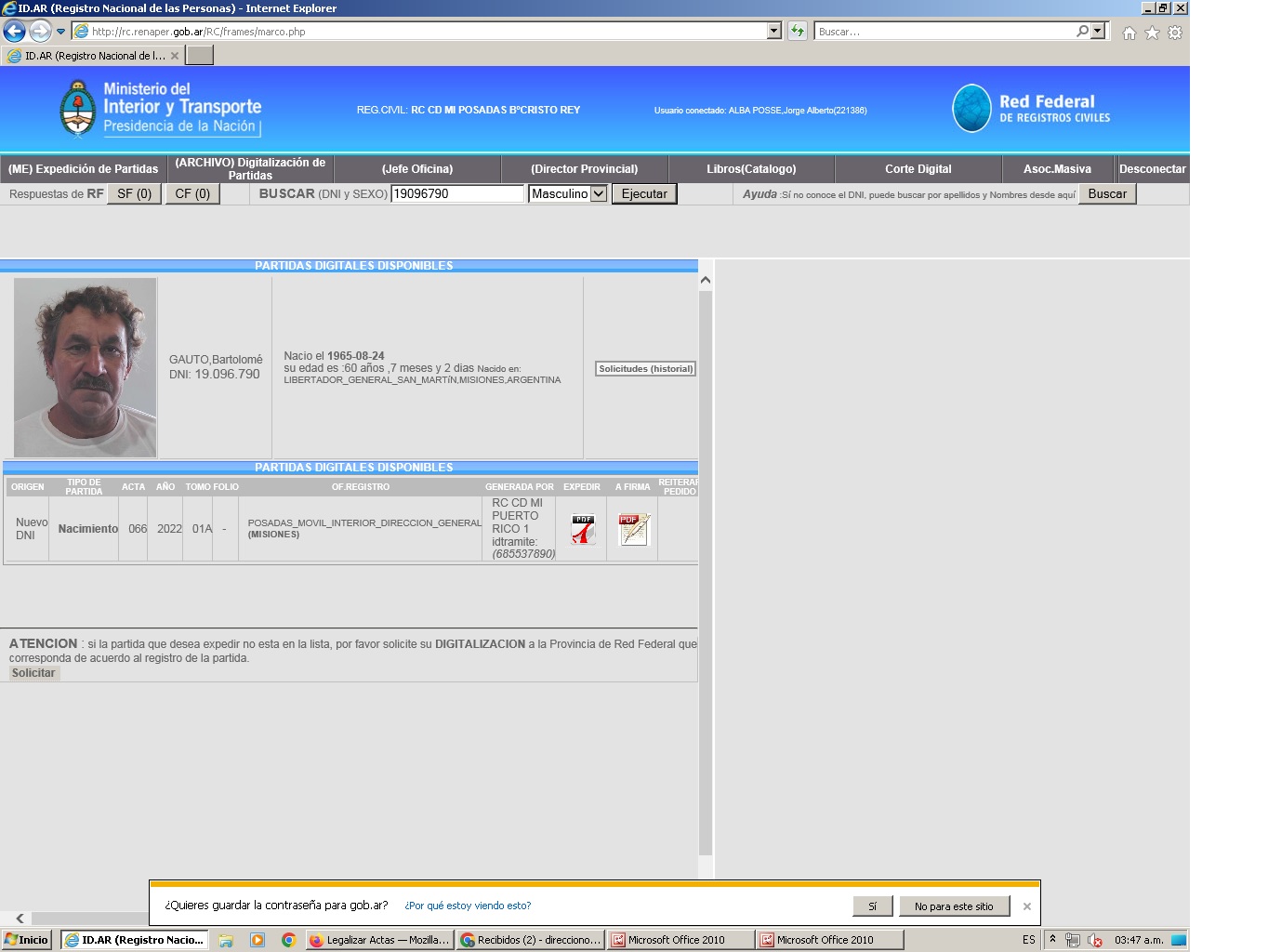Expand the search provider dropdown arrow
The width and height of the screenshot is (1268, 952).
point(1098,32)
